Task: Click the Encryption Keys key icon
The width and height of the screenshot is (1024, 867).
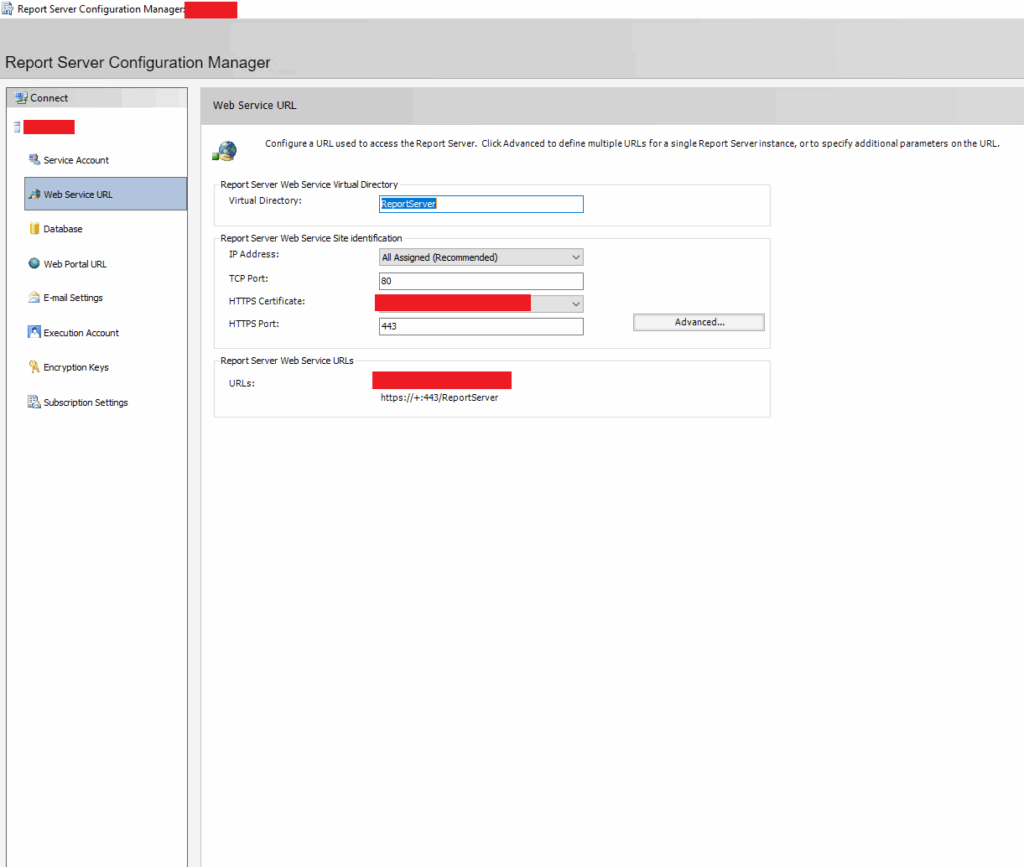Action: (x=34, y=367)
